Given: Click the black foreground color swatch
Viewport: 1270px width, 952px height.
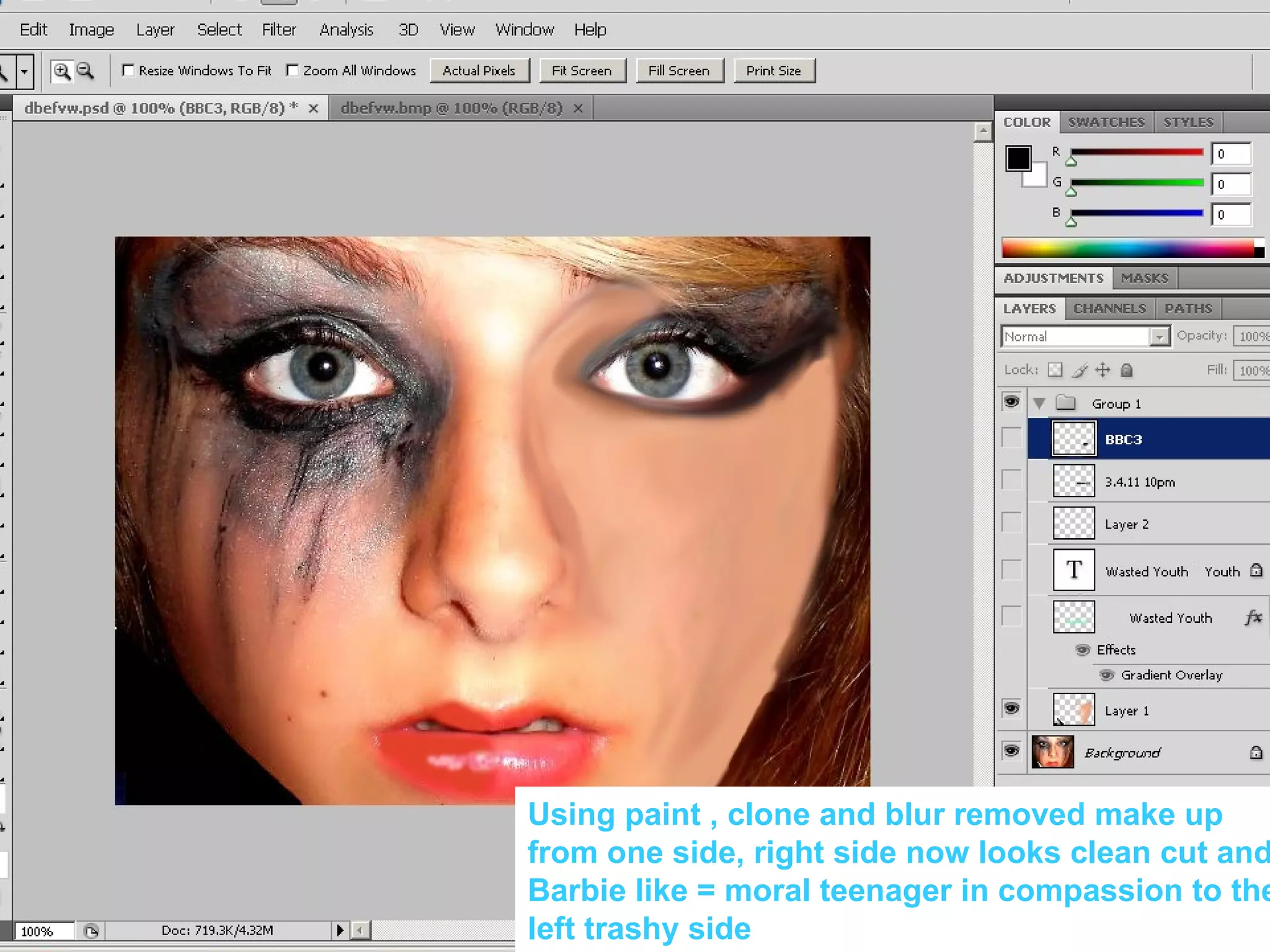Looking at the screenshot, I should pos(1018,159).
